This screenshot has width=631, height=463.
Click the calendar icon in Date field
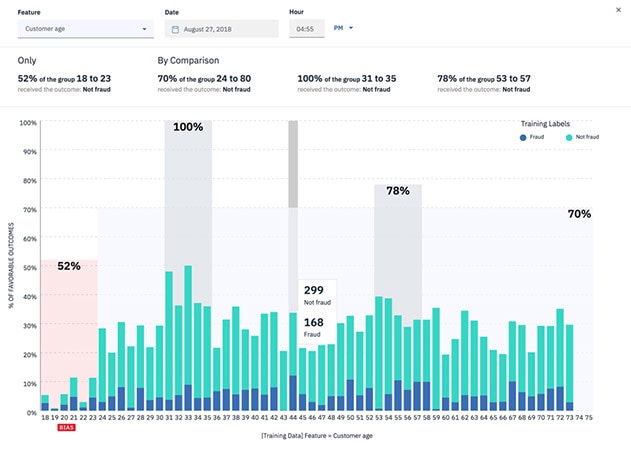(x=175, y=29)
